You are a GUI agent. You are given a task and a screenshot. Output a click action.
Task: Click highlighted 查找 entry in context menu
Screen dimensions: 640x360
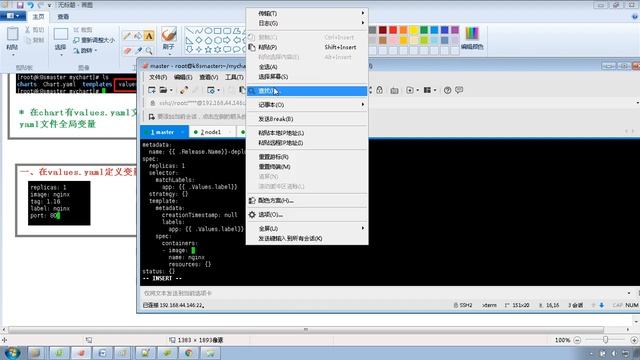[307, 91]
